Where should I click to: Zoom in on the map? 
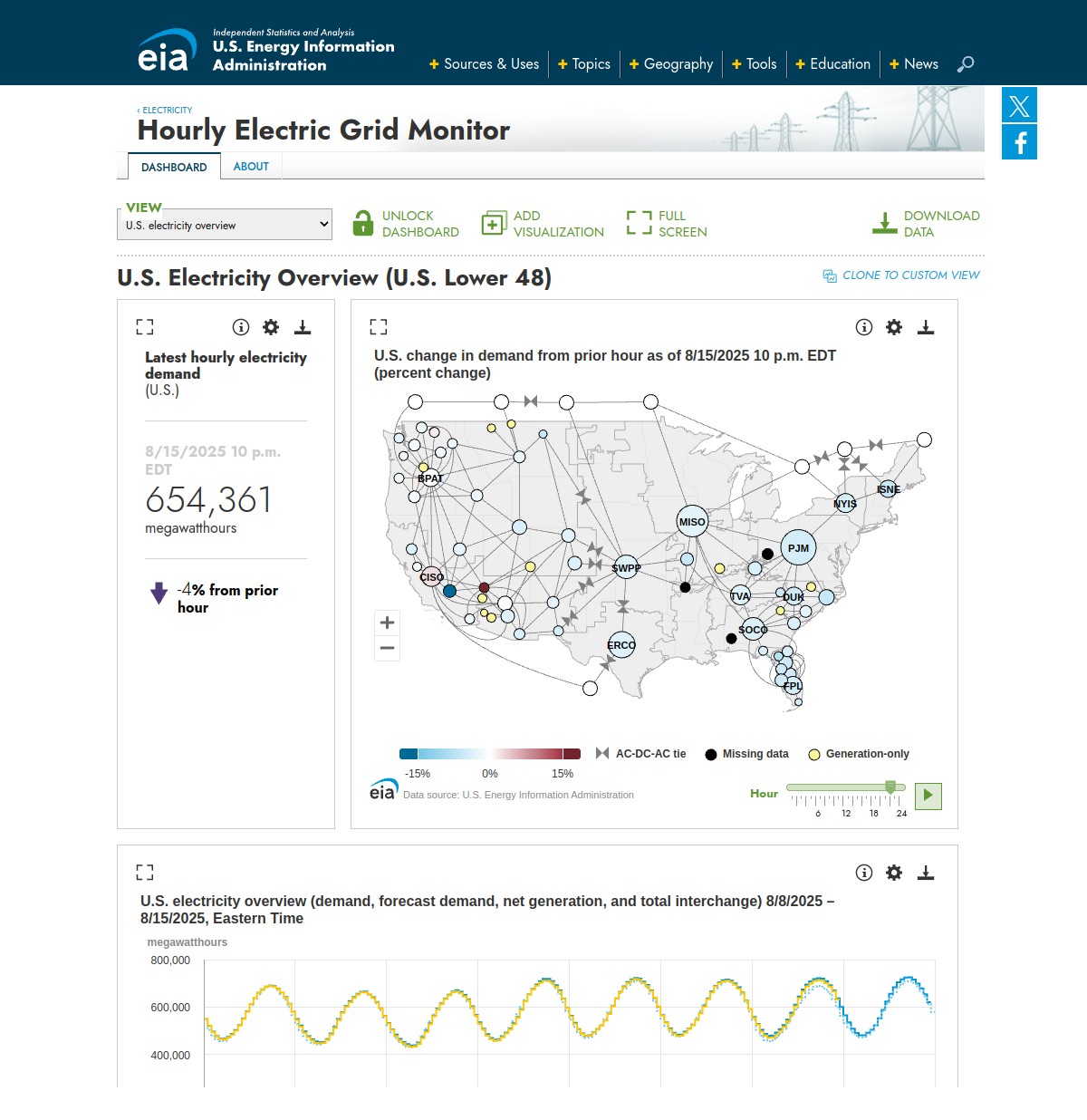[x=388, y=623]
